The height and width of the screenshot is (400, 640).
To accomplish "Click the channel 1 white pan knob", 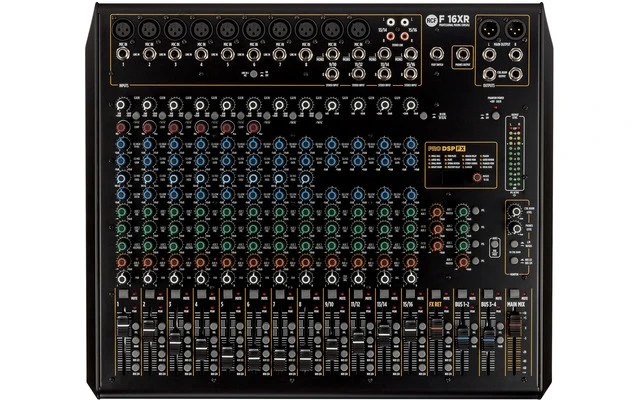I will click(122, 278).
